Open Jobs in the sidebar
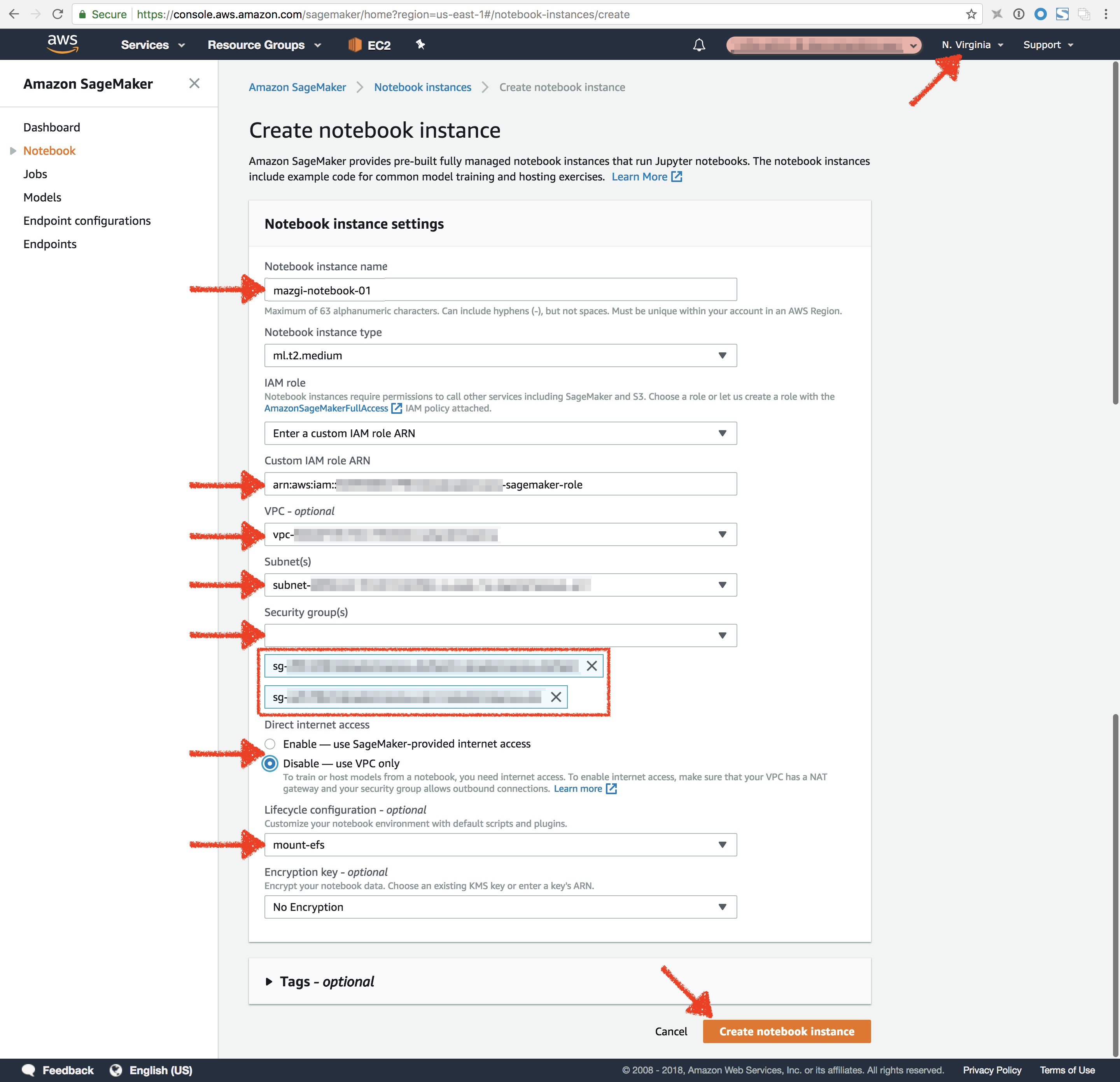Screen dimensions: 1120x1082 click(x=35, y=174)
